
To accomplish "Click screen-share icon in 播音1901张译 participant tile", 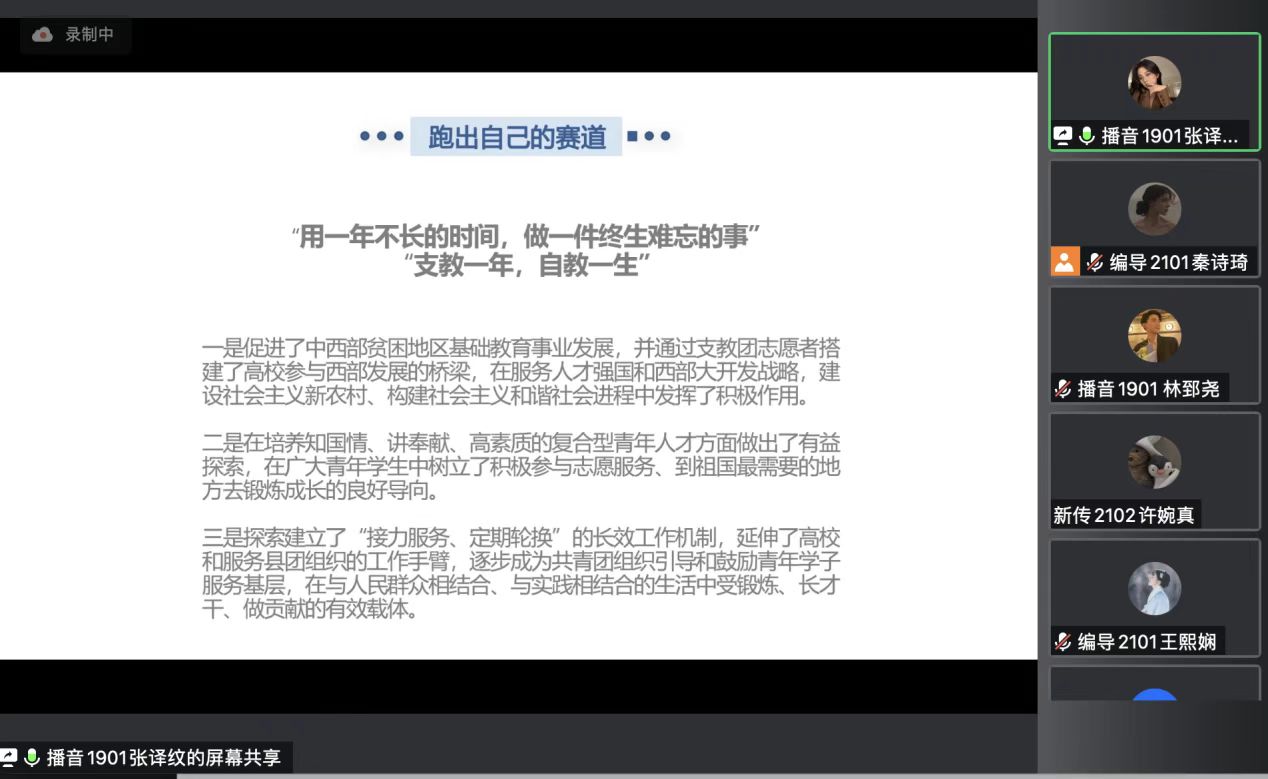I will 1063,137.
